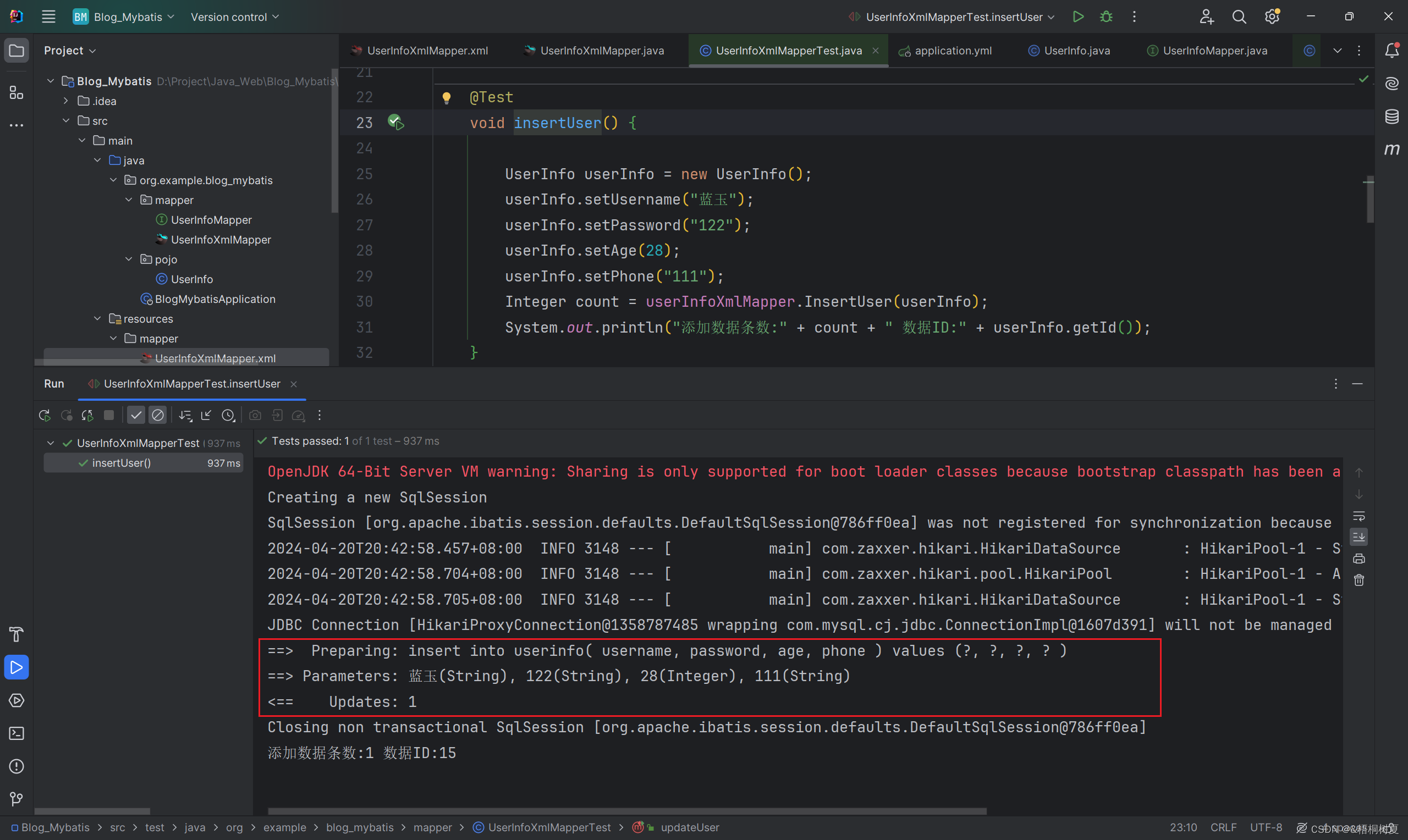The height and width of the screenshot is (840, 1408).
Task: Collapse the src folder in tree
Action: click(66, 120)
